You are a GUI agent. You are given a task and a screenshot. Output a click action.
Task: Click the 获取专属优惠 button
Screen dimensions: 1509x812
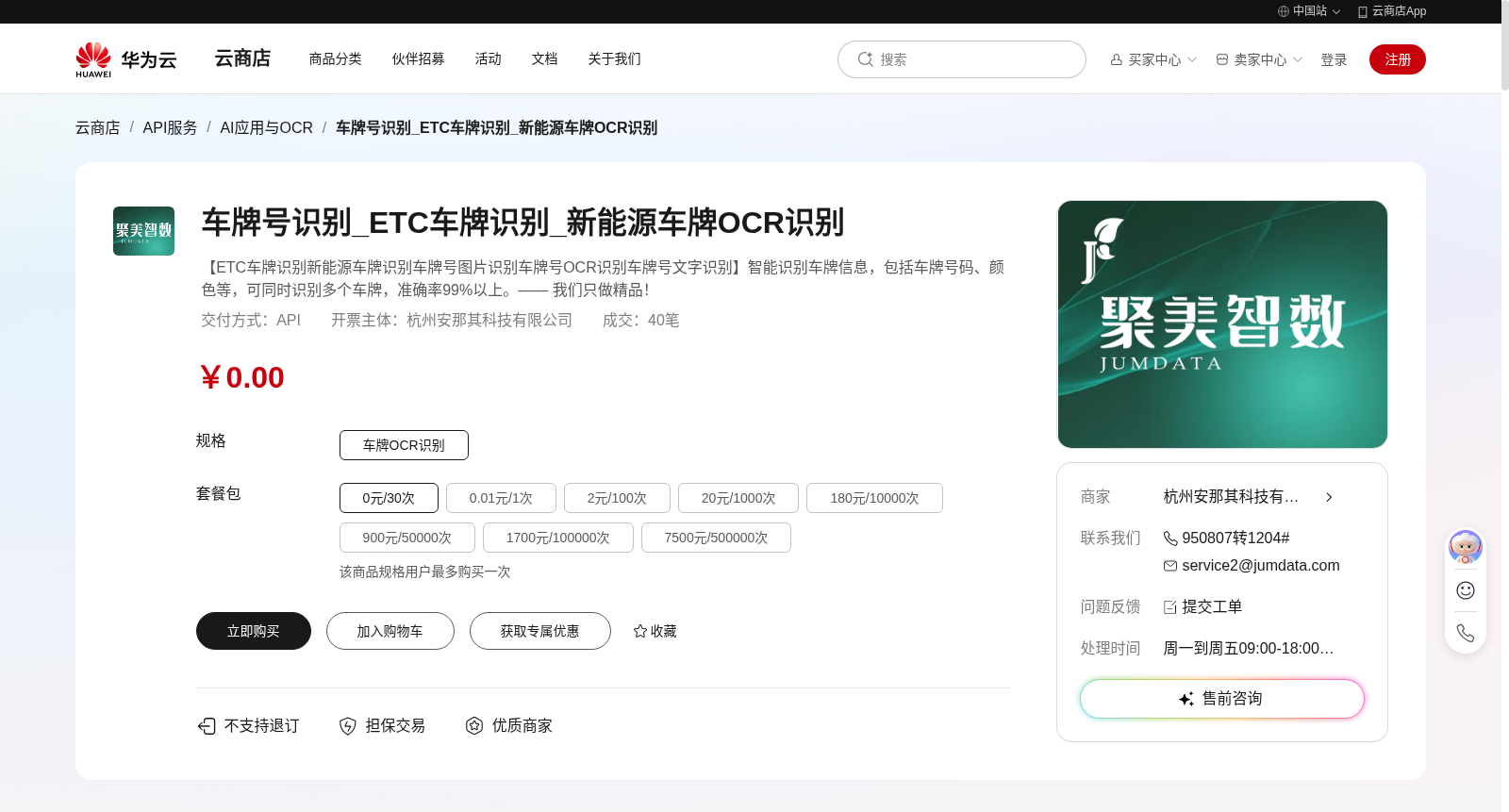pyautogui.click(x=540, y=631)
